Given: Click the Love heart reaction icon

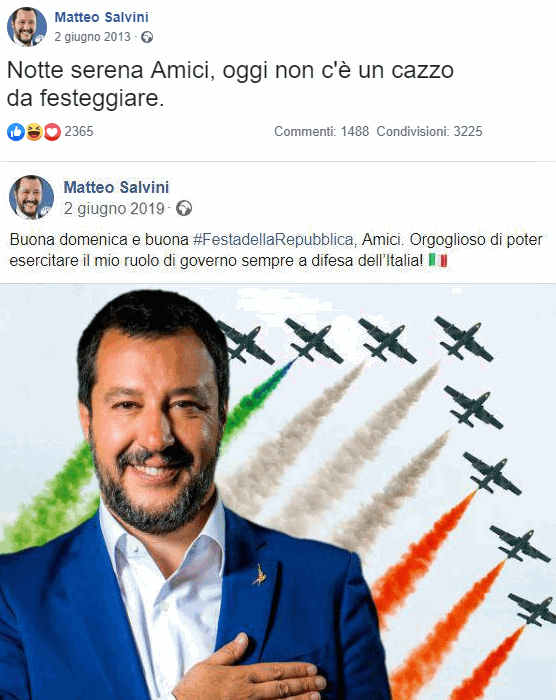Looking at the screenshot, I should click(52, 132).
